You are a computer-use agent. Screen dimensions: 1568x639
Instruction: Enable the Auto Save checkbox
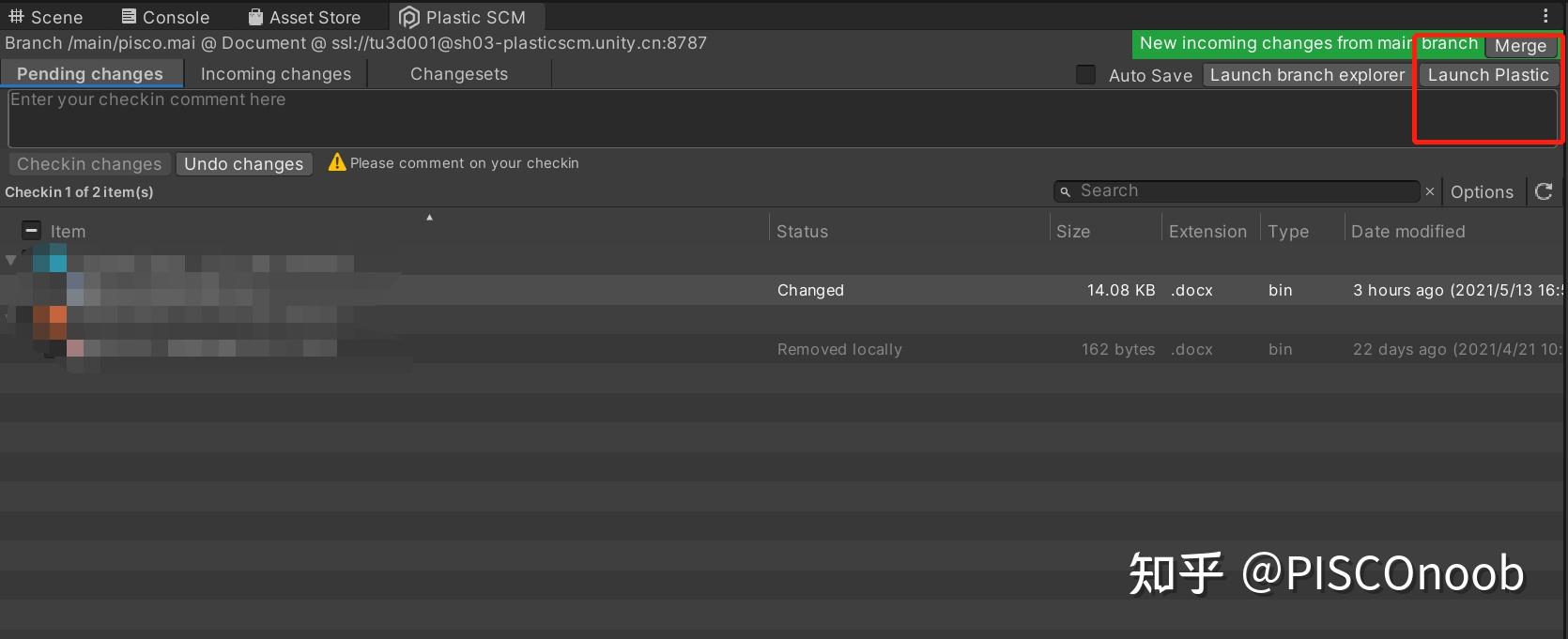(x=1084, y=74)
